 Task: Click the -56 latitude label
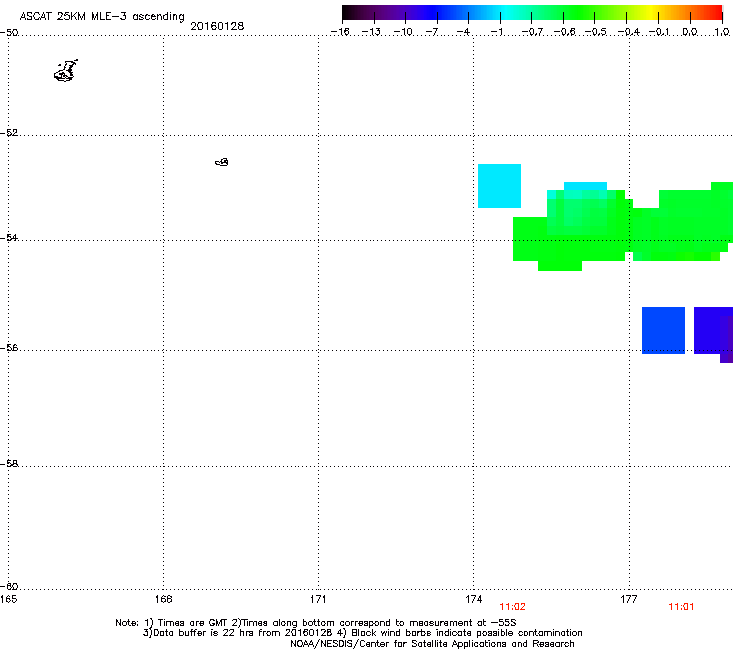[9, 347]
